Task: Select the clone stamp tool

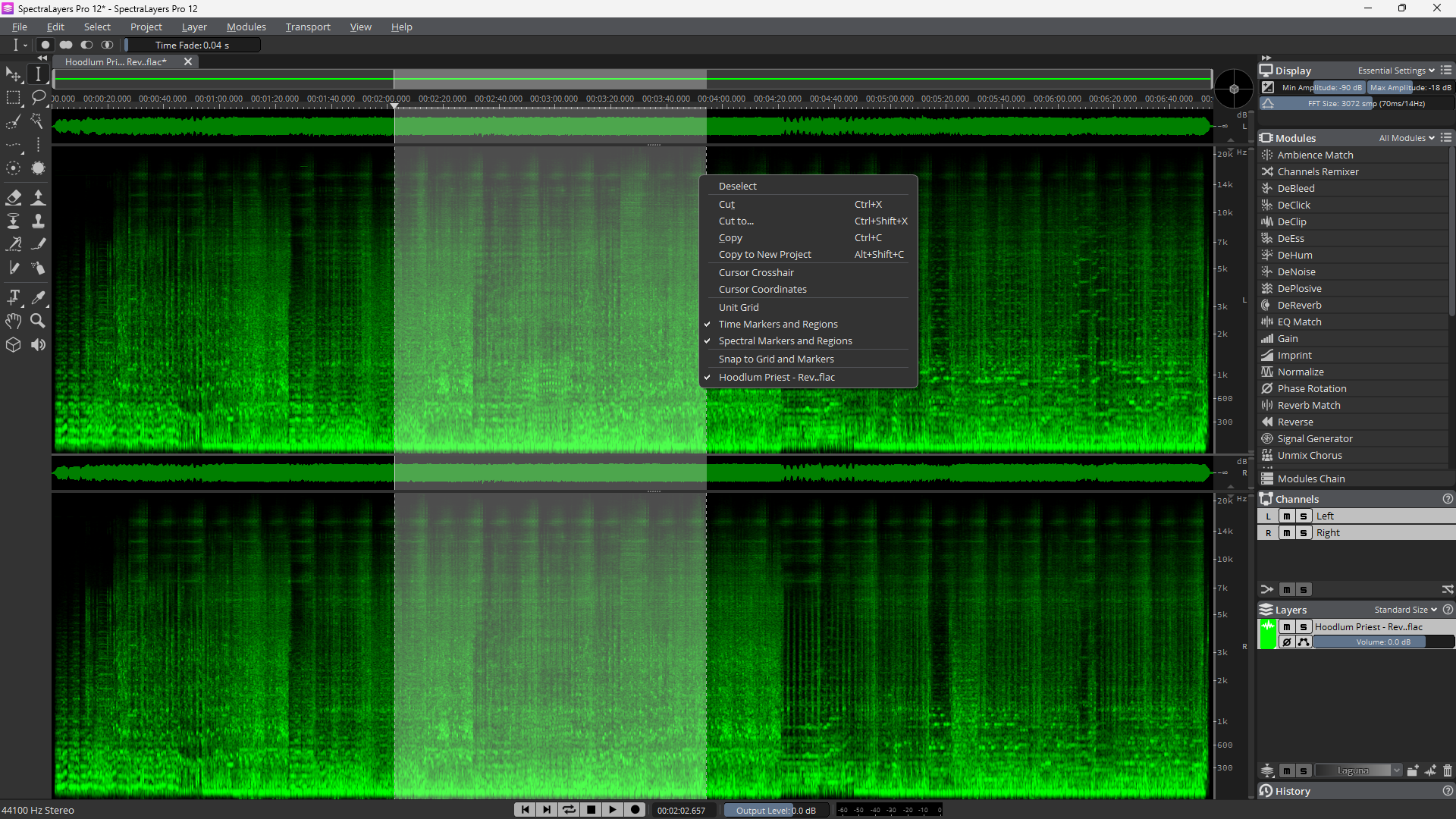Action: coord(38,221)
